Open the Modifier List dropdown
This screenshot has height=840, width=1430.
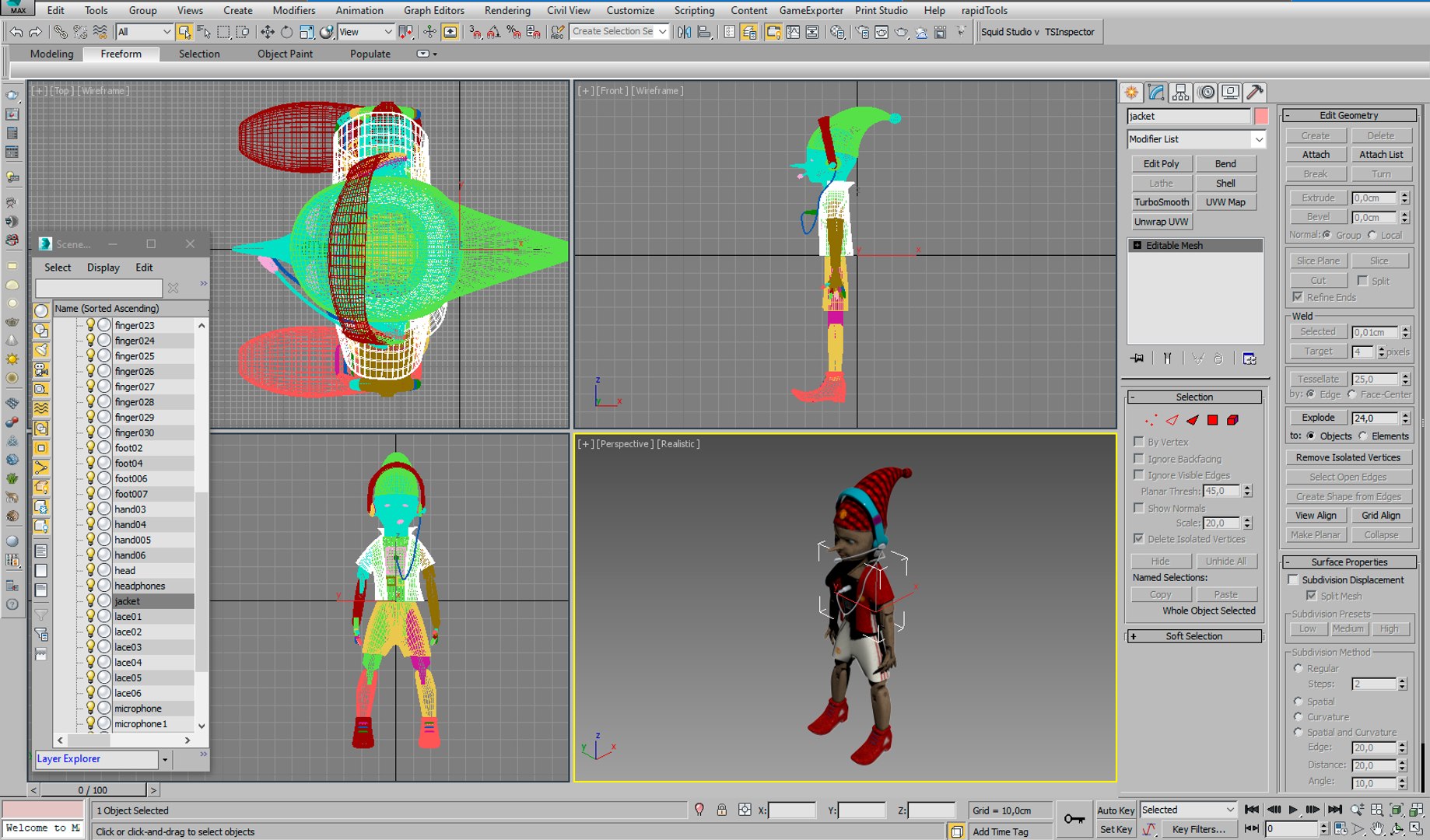1196,139
